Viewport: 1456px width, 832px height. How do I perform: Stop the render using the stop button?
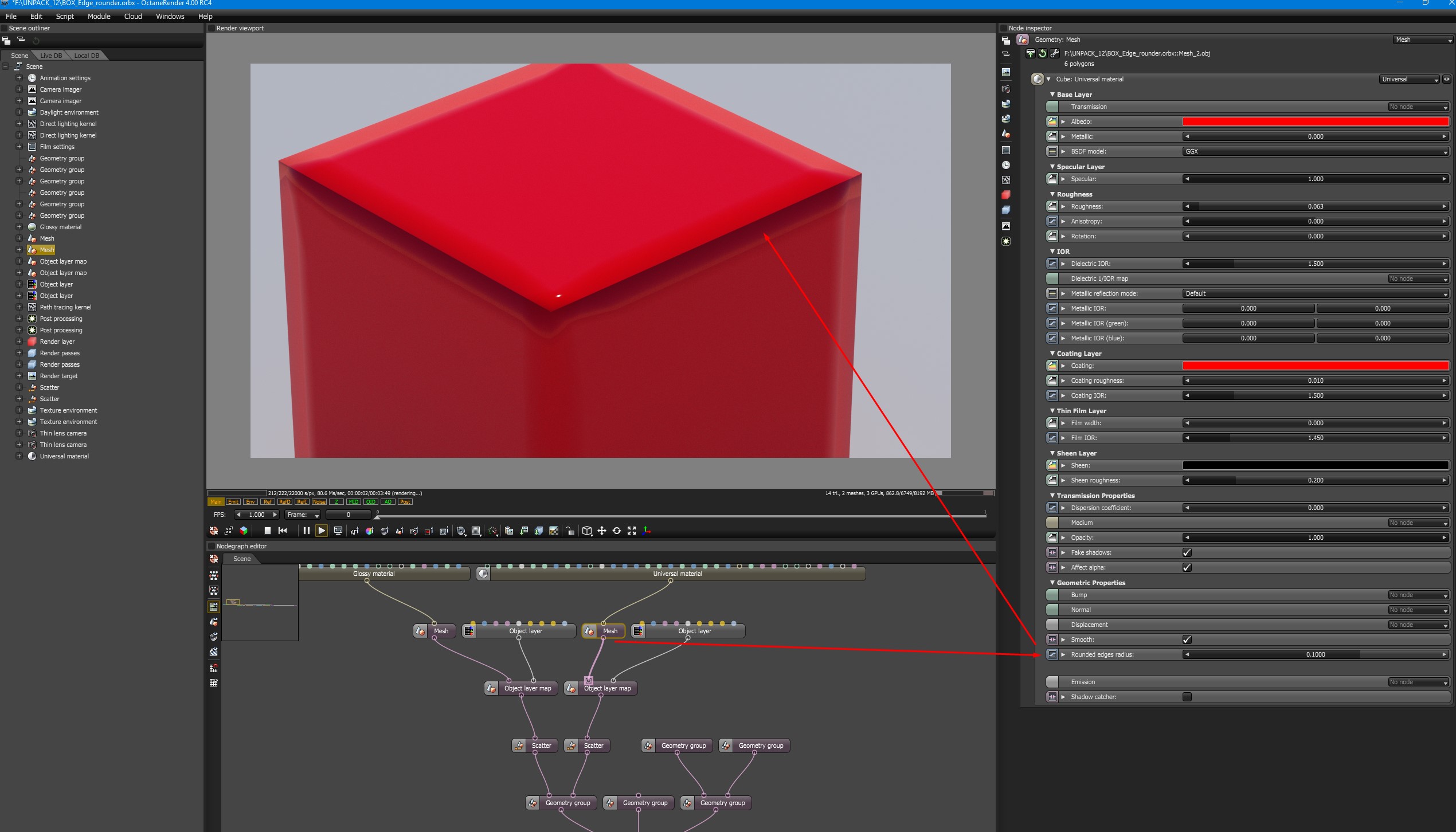[267, 531]
